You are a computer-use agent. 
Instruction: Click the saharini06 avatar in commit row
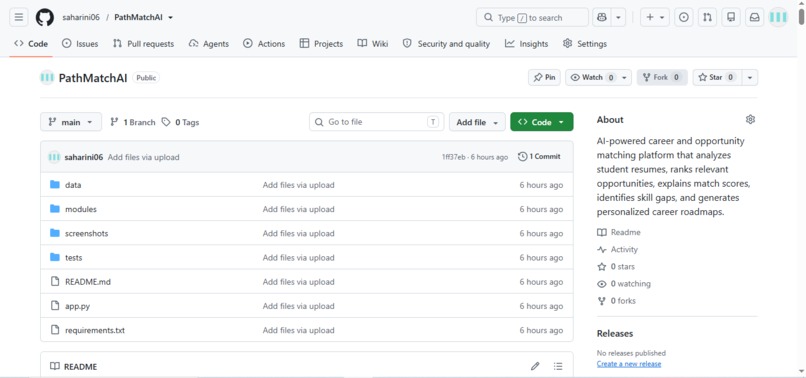(x=54, y=157)
